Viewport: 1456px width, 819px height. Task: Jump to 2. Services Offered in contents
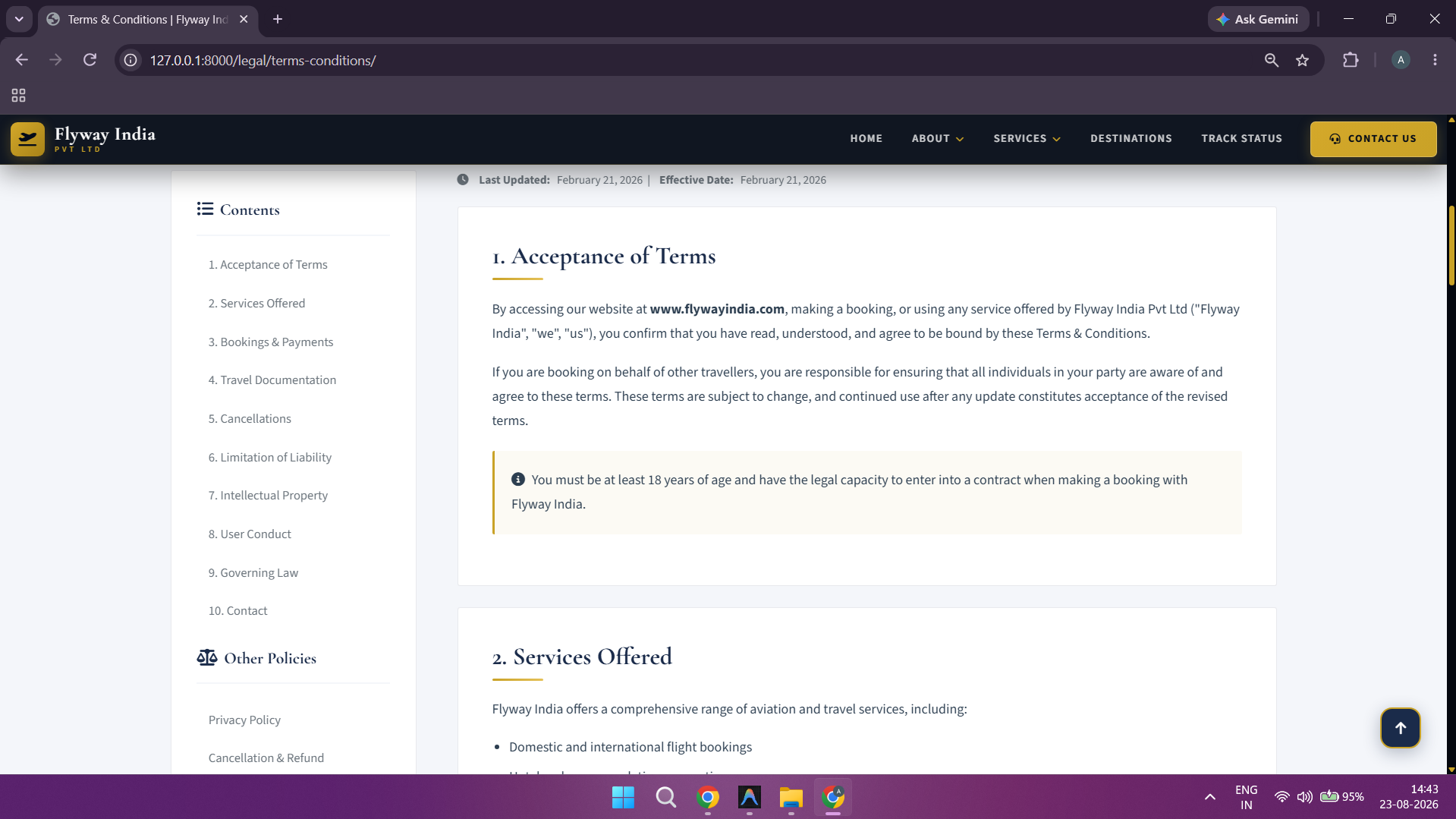click(256, 303)
